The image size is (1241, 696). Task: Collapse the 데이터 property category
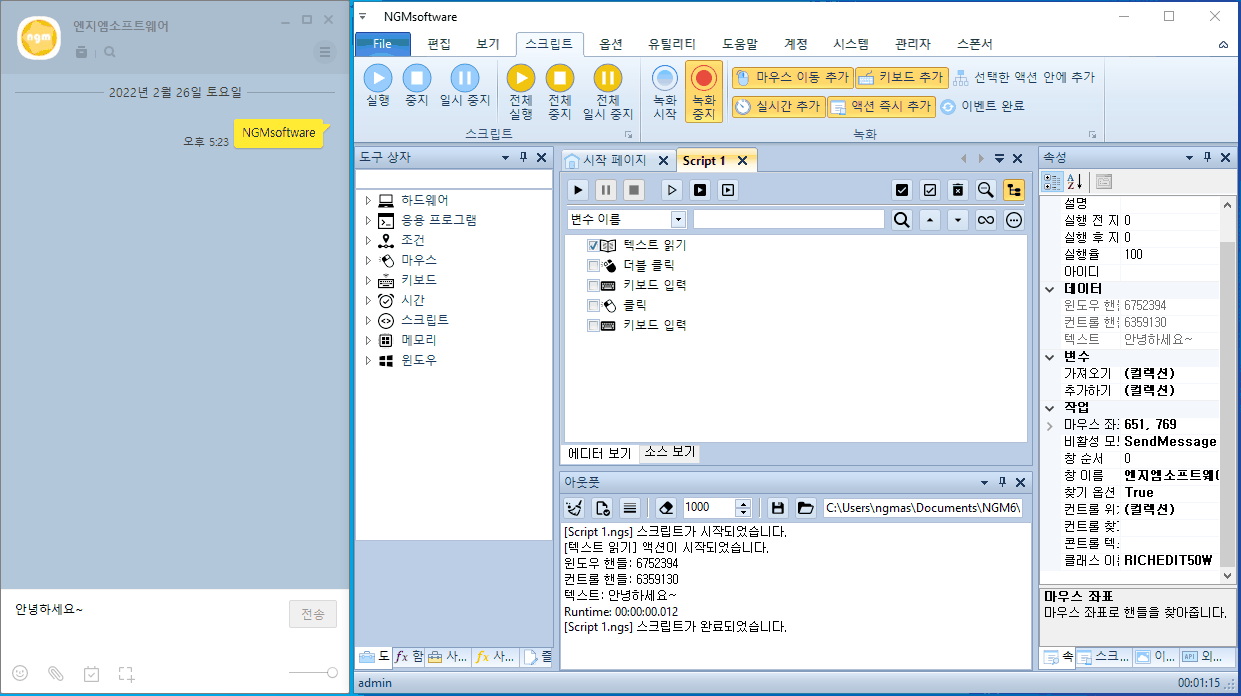coord(1050,288)
